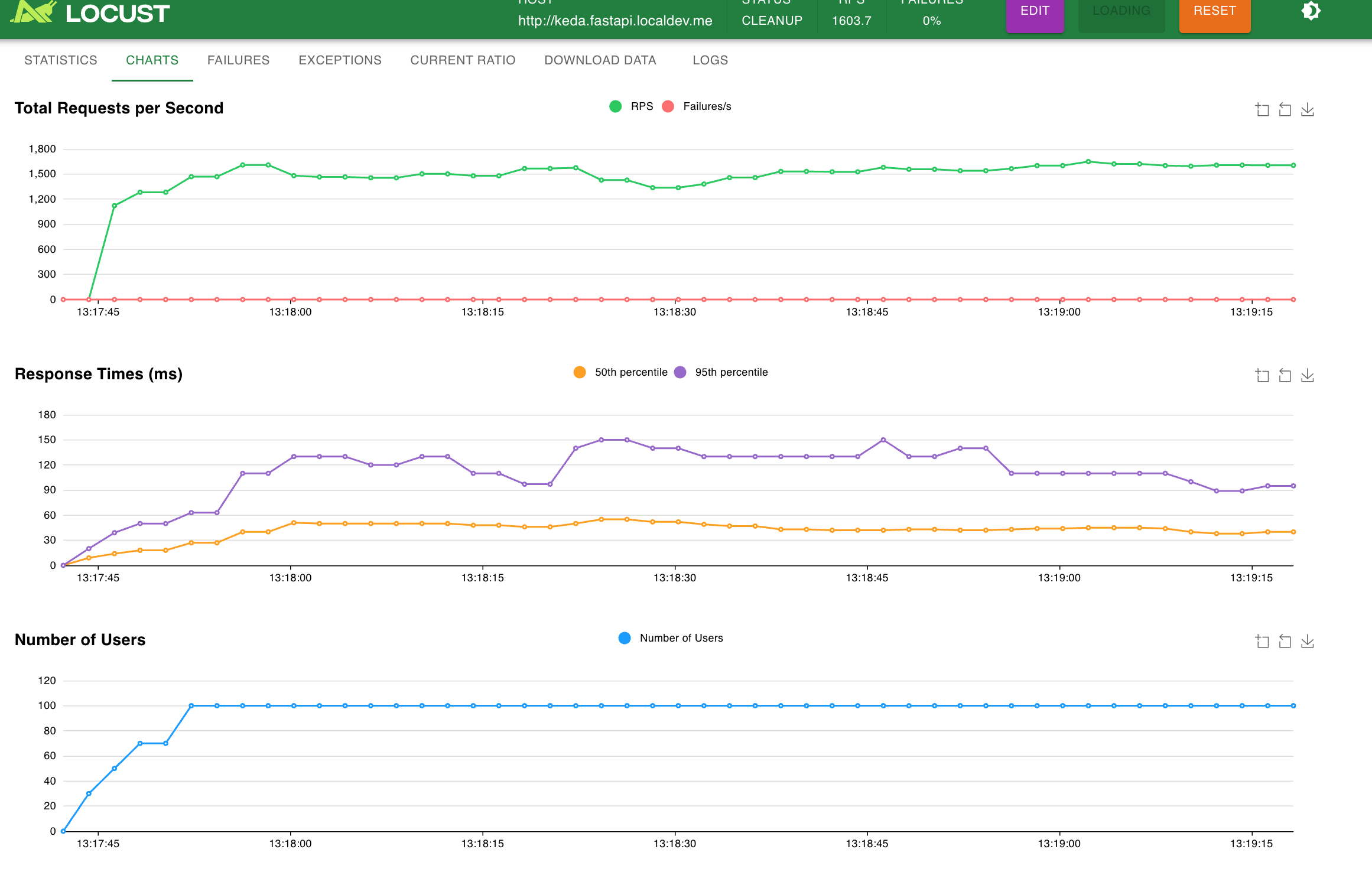The image size is (1372, 872).
Task: Click the Total Requests per Second heading
Action: (x=119, y=108)
